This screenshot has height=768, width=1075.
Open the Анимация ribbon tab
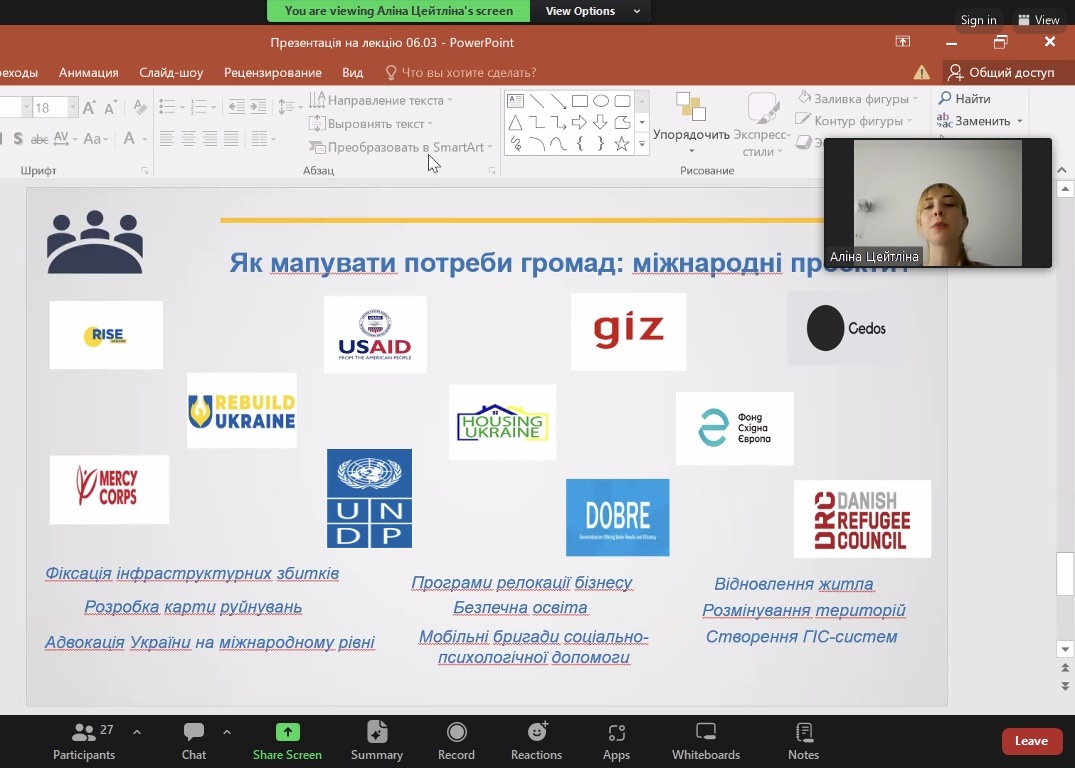88,72
